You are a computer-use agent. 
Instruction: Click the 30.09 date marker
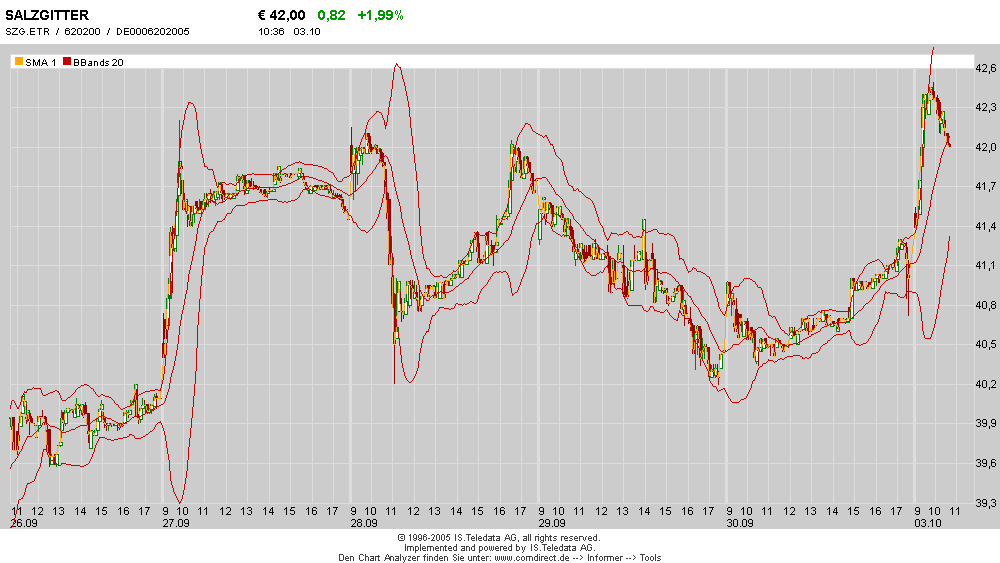click(x=740, y=523)
